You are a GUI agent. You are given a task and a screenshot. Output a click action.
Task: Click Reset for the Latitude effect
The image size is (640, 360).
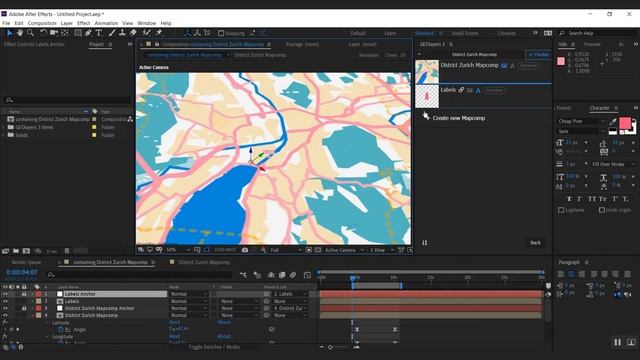coord(175,322)
